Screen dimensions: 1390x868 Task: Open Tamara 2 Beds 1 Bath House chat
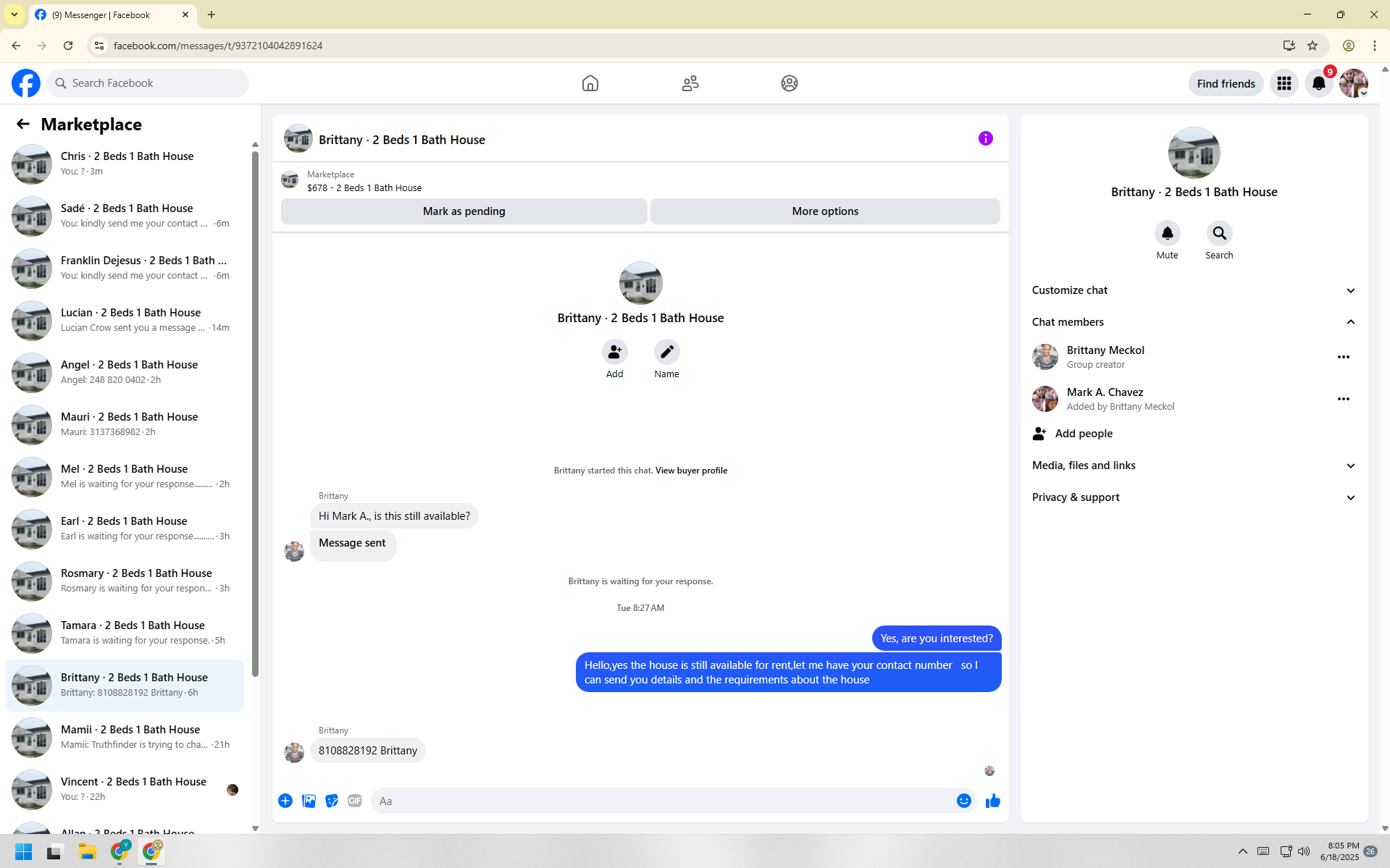pos(125,633)
